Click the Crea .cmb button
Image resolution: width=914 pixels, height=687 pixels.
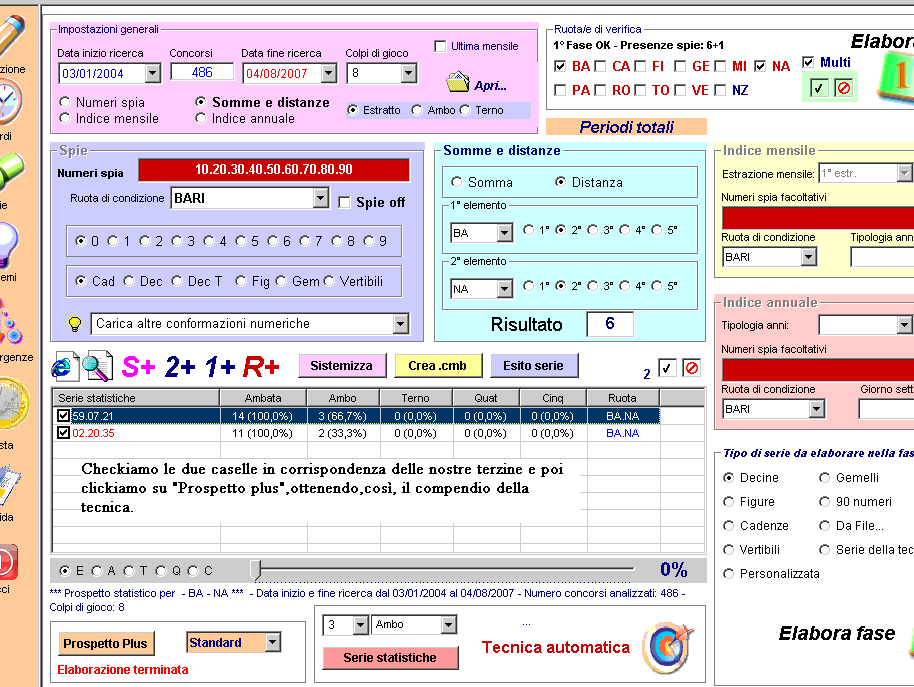tap(438, 366)
